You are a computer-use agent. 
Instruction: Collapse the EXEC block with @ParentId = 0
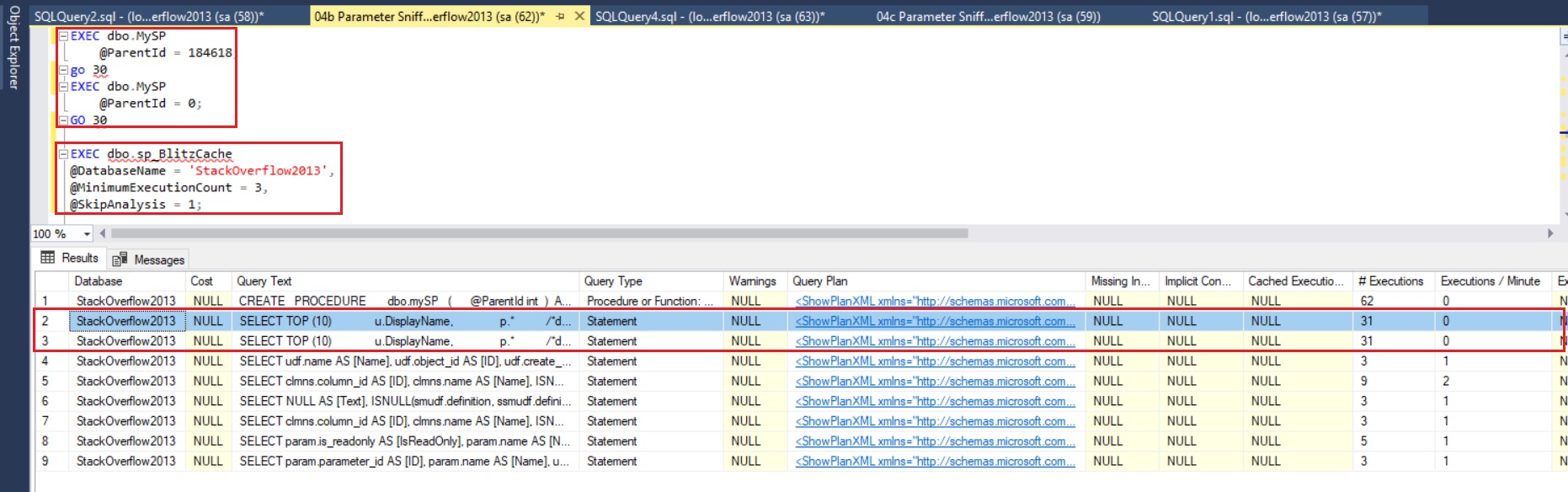63,87
